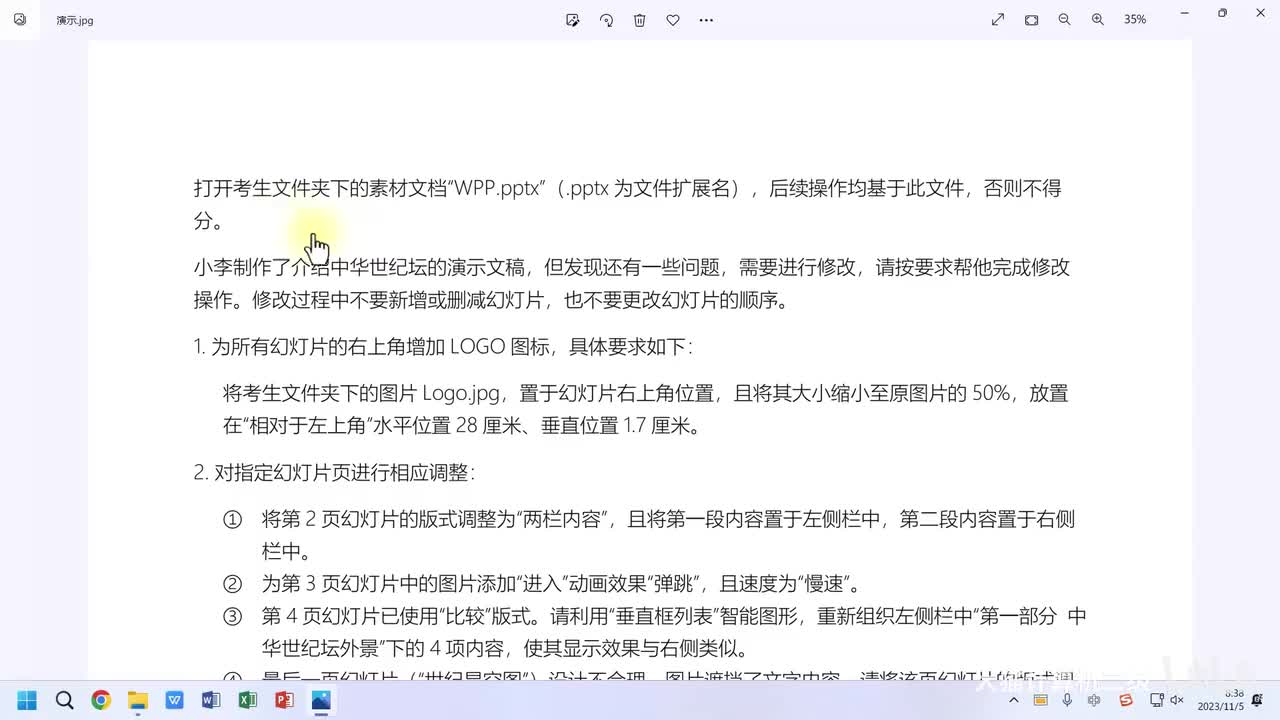
Task: Click the circled number ② list marker
Action: [x=232, y=584]
